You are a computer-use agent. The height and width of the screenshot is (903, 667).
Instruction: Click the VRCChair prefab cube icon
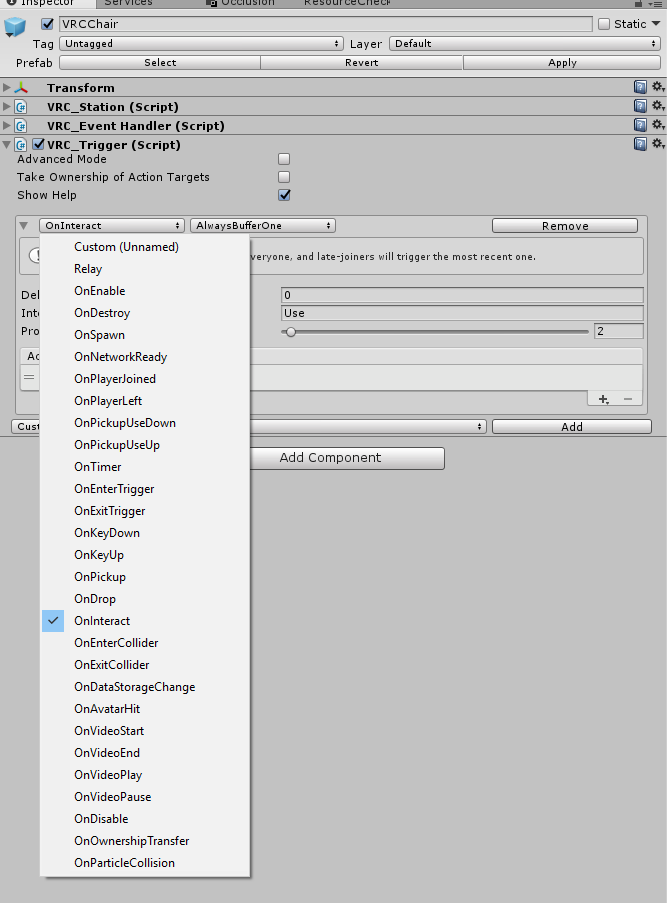(15, 27)
